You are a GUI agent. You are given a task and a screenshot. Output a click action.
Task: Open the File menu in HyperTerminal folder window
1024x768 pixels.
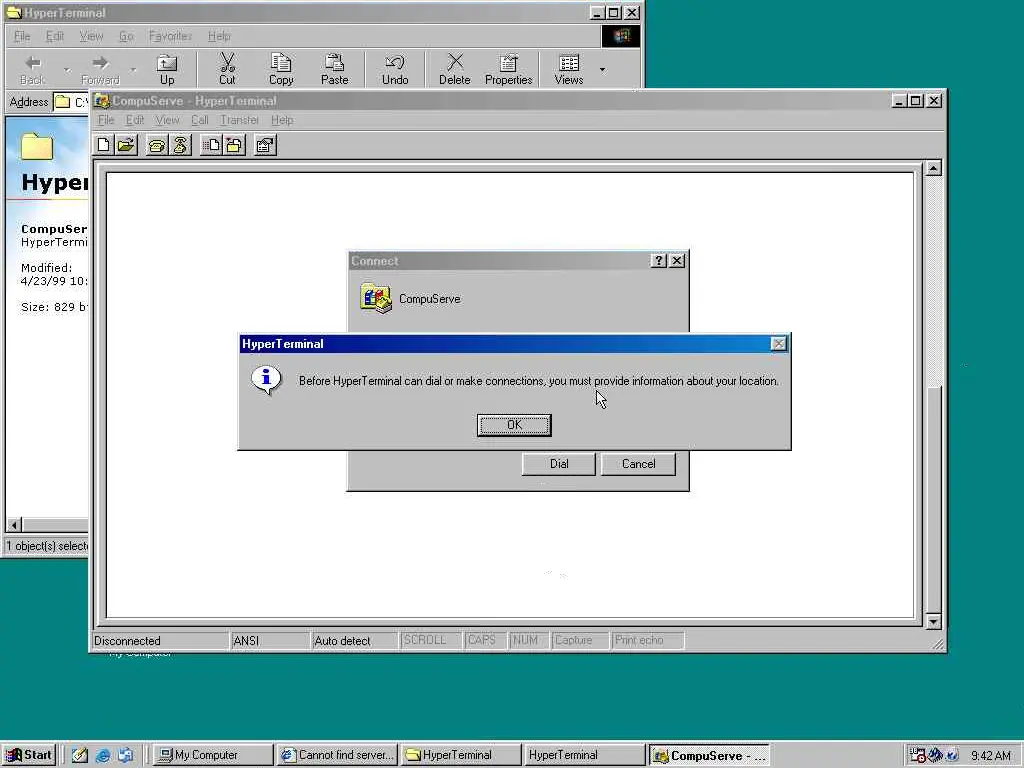(22, 36)
